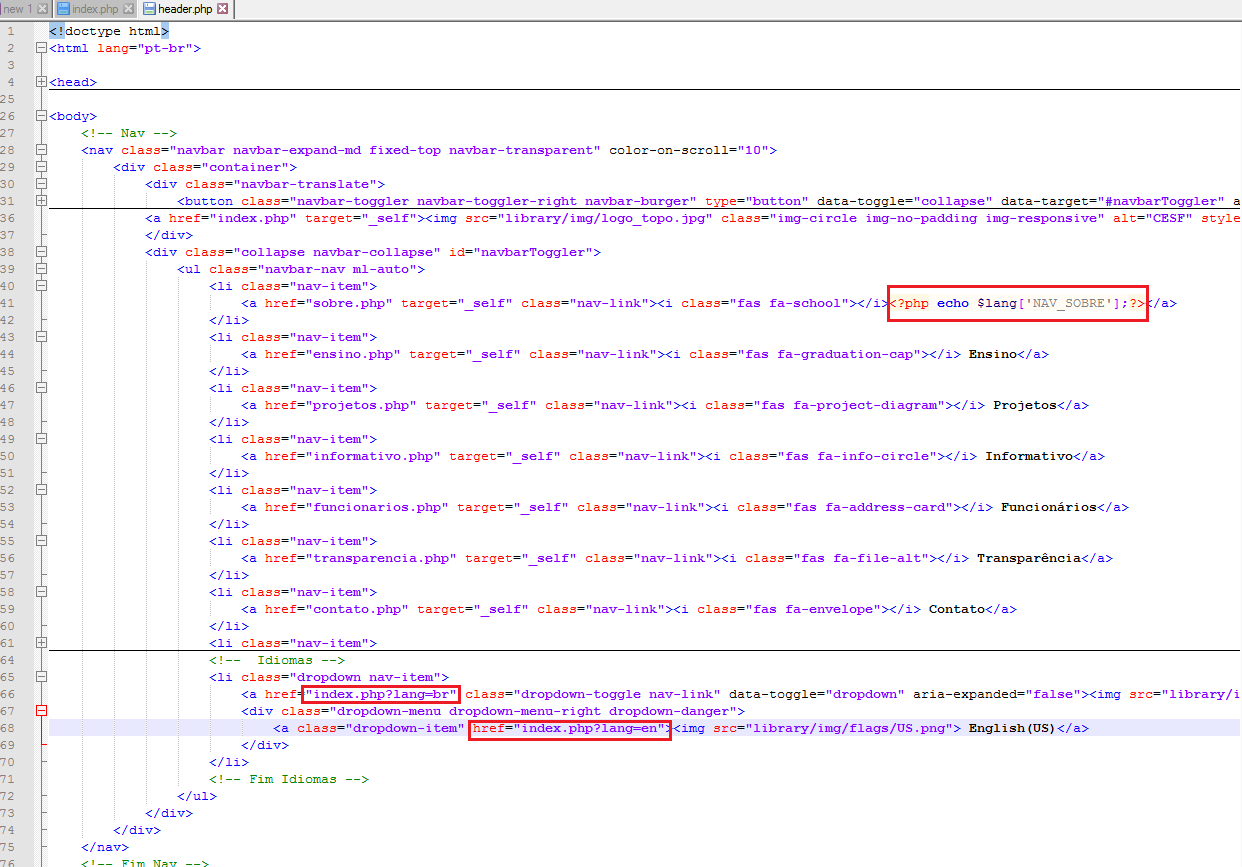Expand the folded button block at line 31
The height and width of the screenshot is (867, 1242).
click(40, 201)
